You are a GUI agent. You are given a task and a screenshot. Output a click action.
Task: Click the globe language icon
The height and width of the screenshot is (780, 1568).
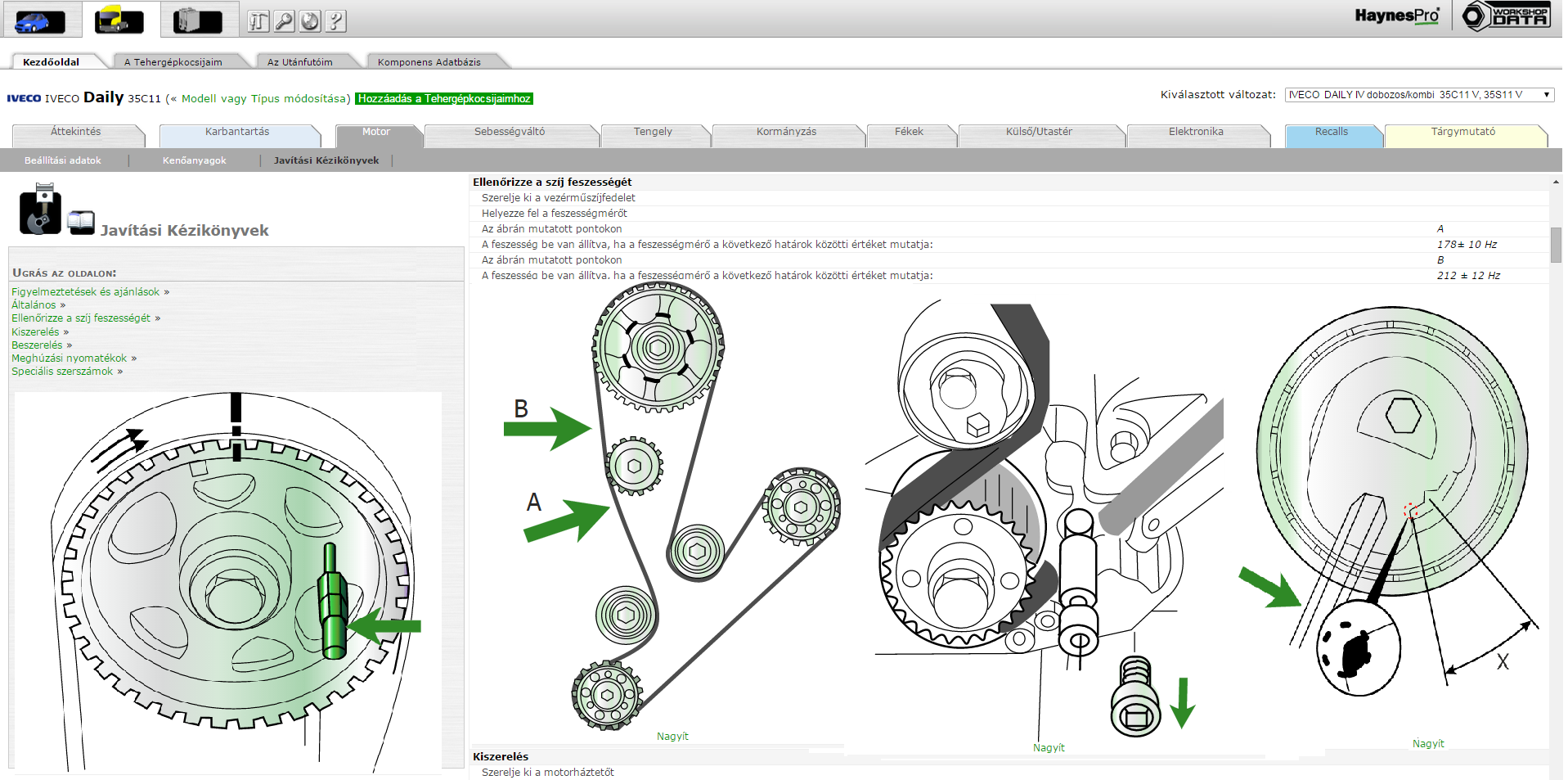(310, 21)
